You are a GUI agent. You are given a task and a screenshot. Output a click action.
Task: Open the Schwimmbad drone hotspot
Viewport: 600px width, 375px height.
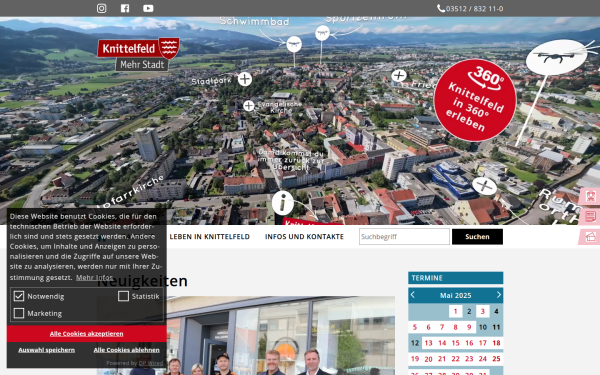[294, 44]
